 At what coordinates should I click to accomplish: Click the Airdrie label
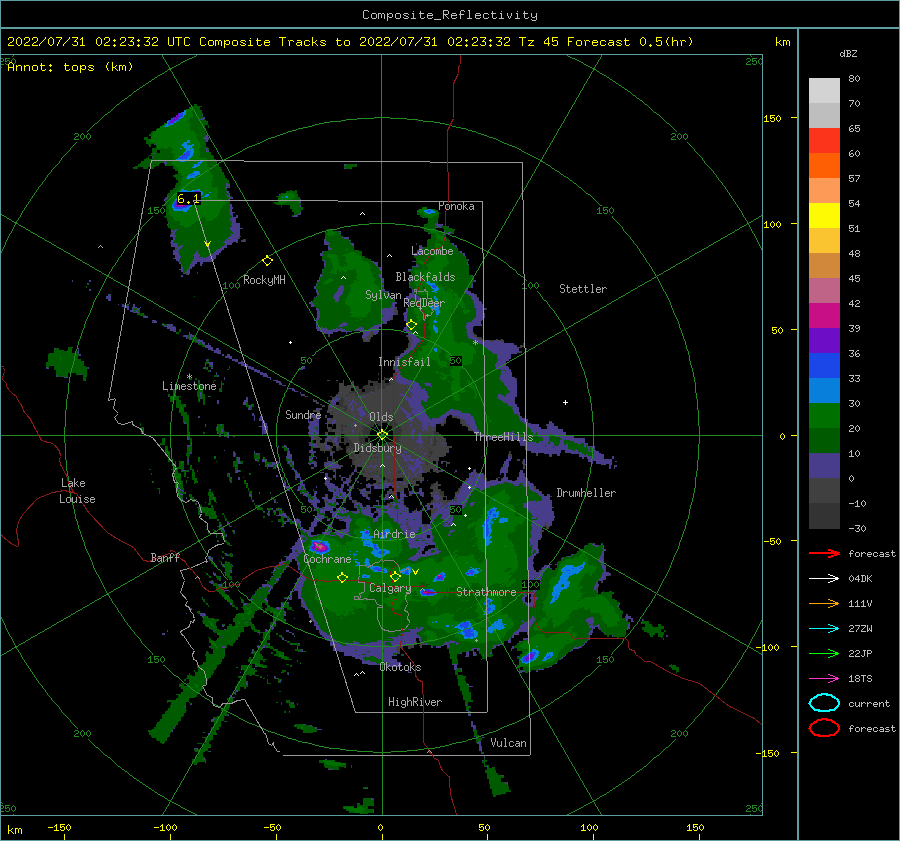coord(394,534)
